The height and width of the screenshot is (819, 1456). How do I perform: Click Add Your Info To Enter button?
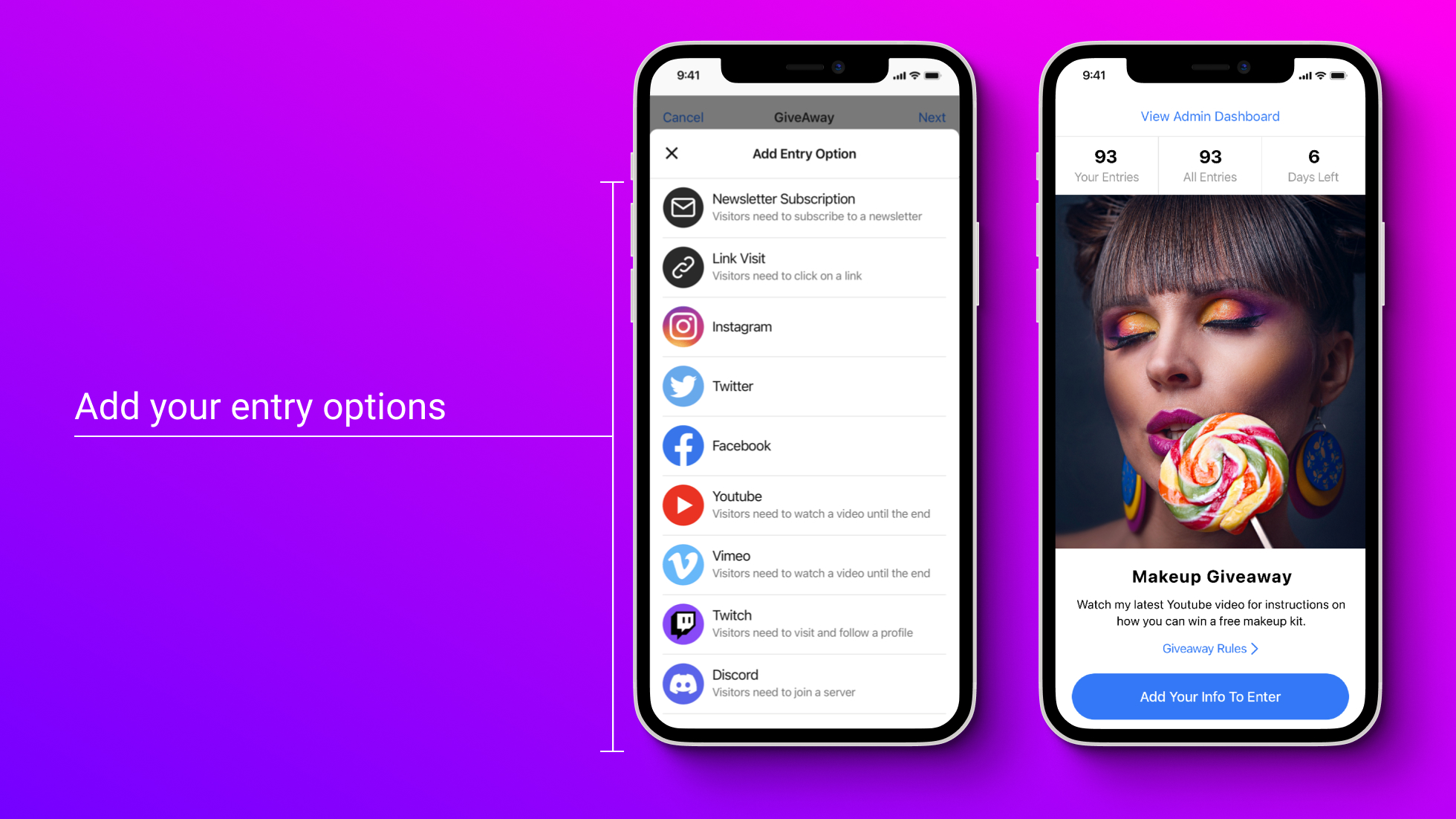pos(1210,696)
